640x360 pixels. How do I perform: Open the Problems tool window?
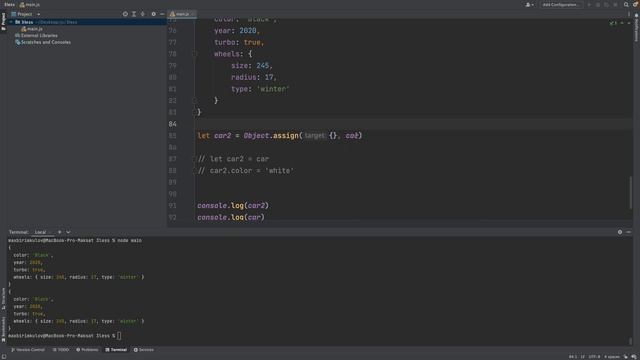(87, 350)
